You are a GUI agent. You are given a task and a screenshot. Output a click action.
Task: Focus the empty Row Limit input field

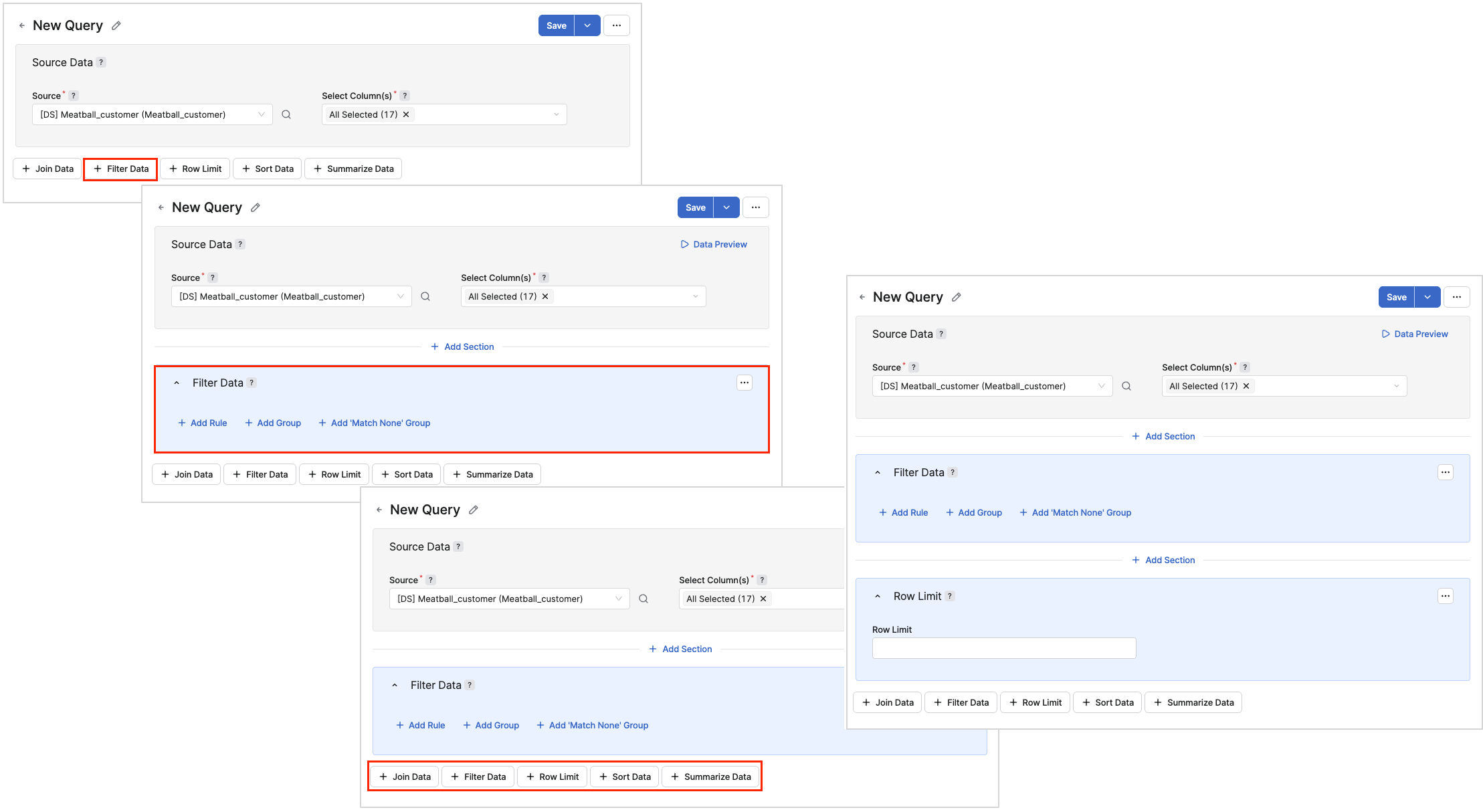click(x=1003, y=648)
